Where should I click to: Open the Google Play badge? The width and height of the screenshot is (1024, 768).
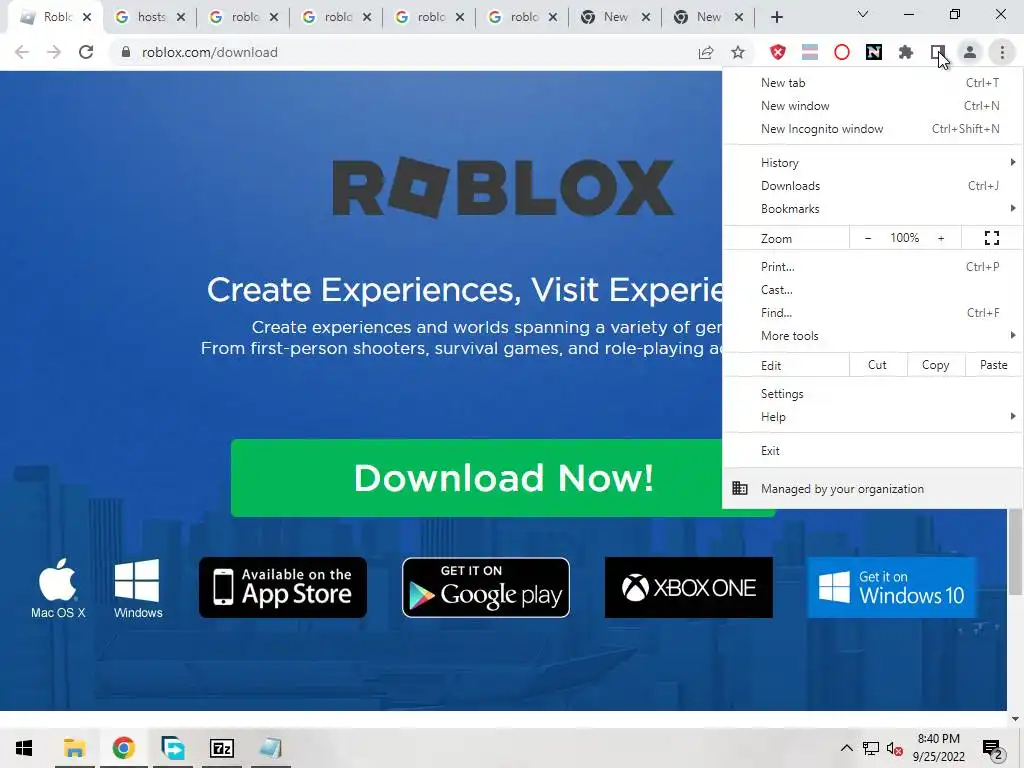point(486,587)
